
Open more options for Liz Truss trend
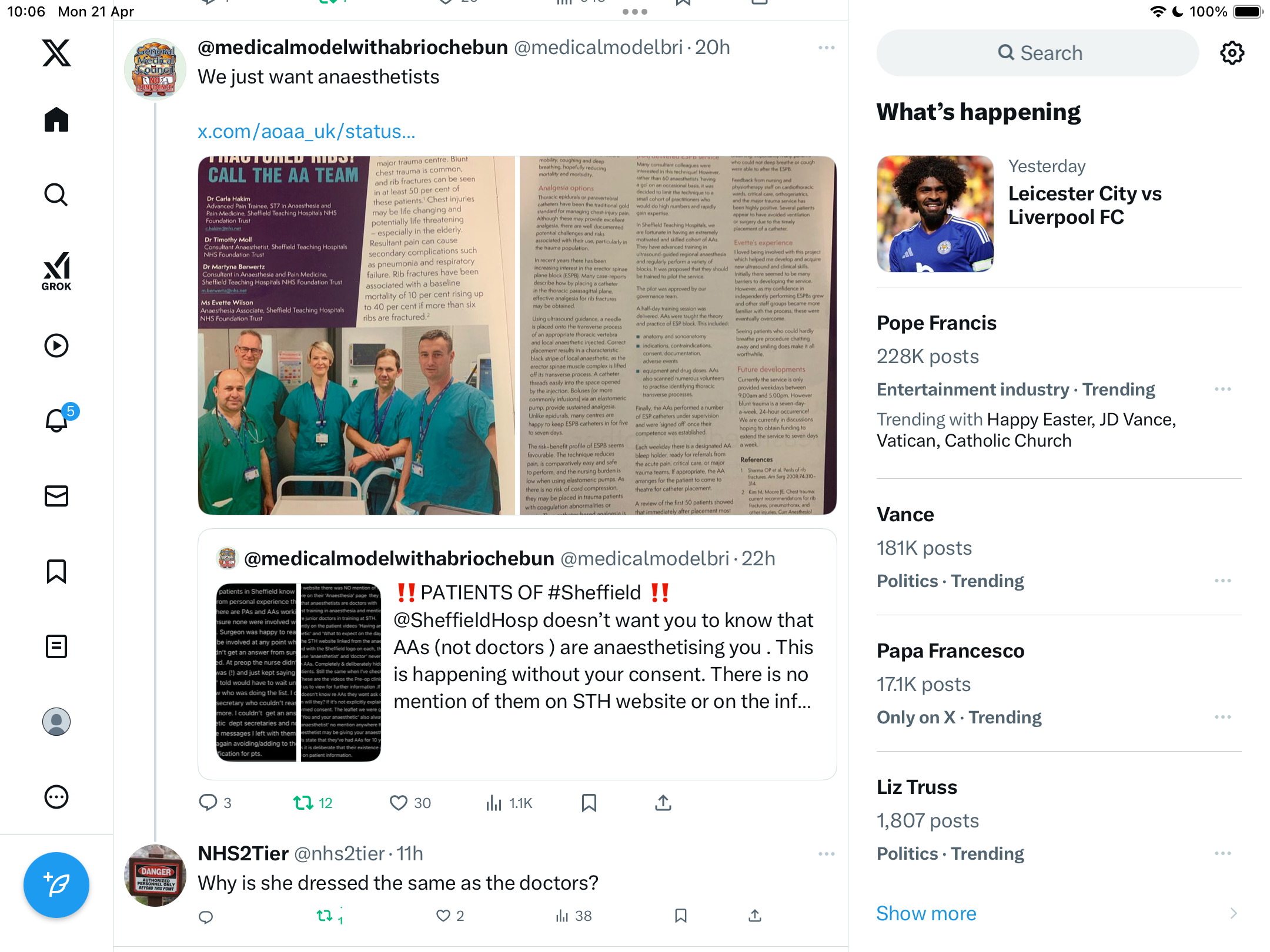pos(1223,853)
